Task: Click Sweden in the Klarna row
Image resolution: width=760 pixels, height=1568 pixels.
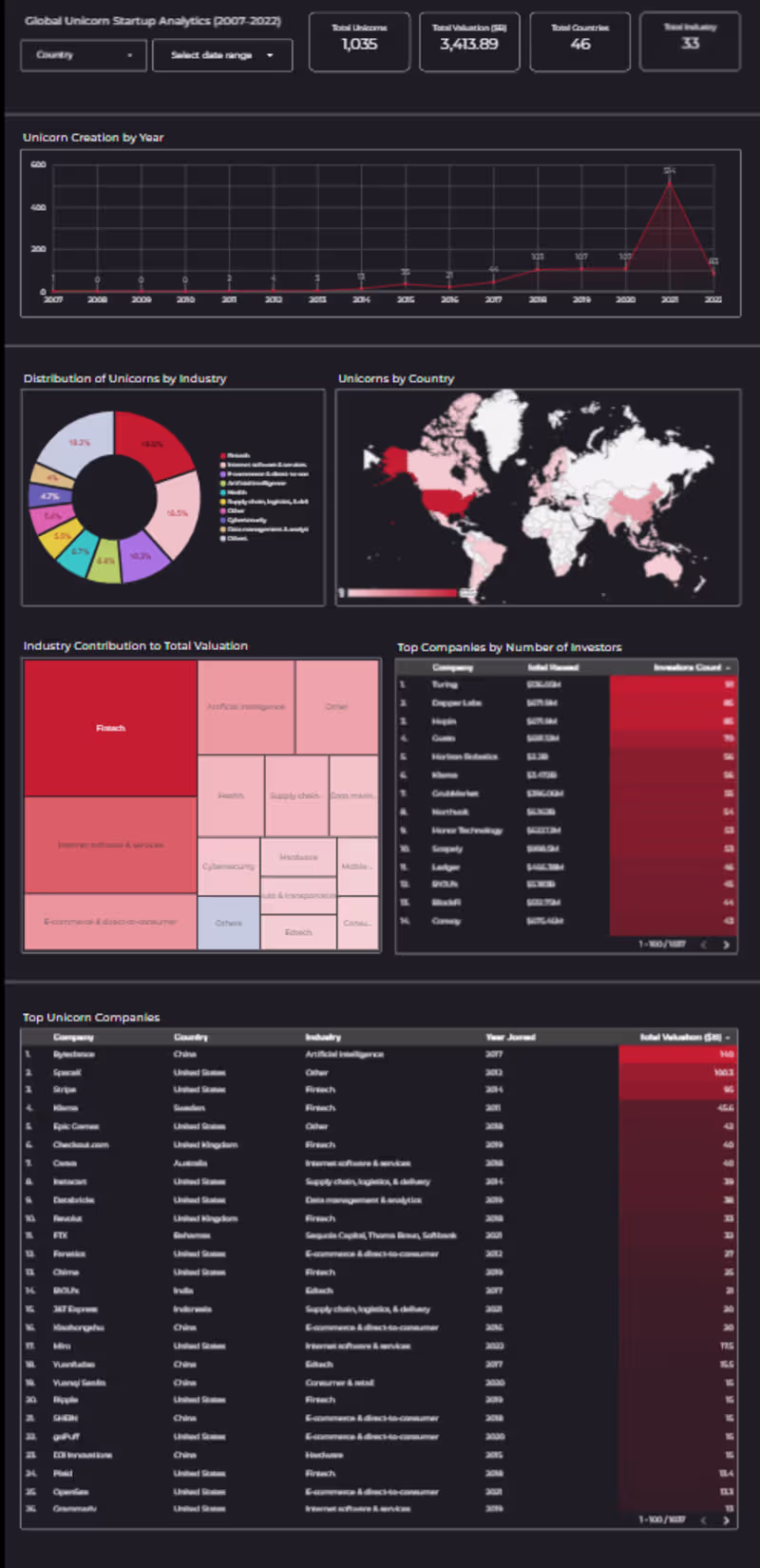Action: coord(189,1108)
